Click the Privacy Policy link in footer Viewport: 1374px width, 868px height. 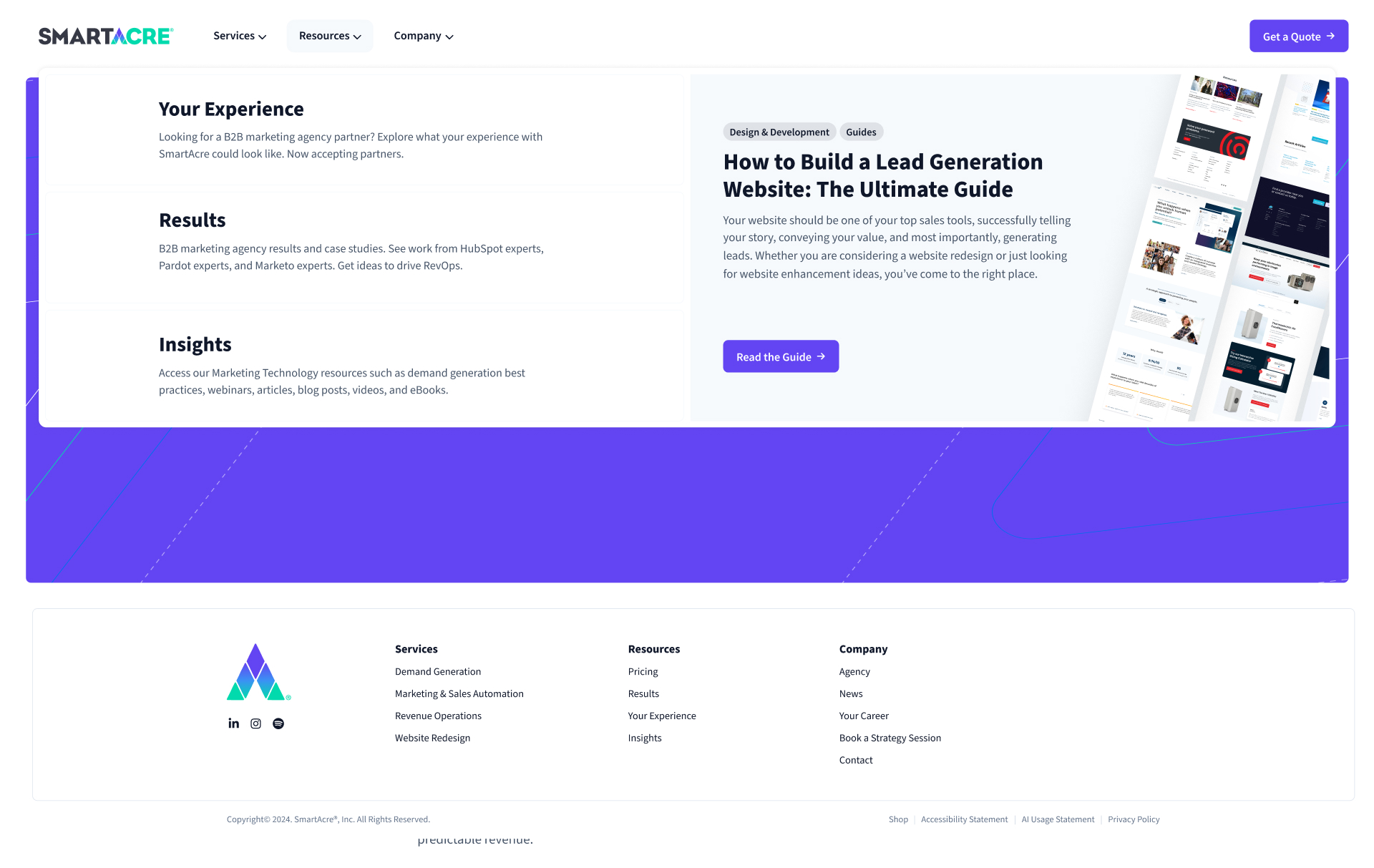coord(1133,819)
